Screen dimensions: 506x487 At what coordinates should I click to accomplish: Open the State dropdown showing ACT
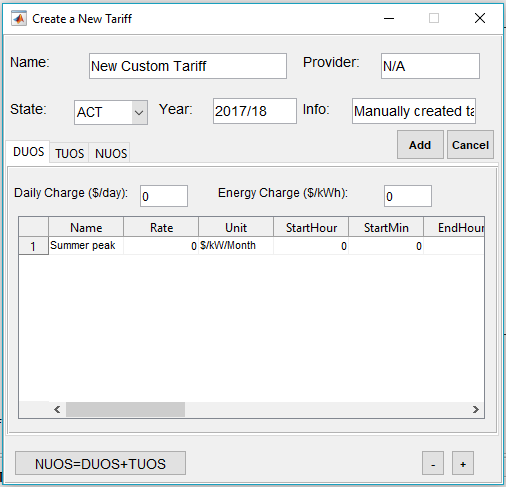[x=111, y=112]
